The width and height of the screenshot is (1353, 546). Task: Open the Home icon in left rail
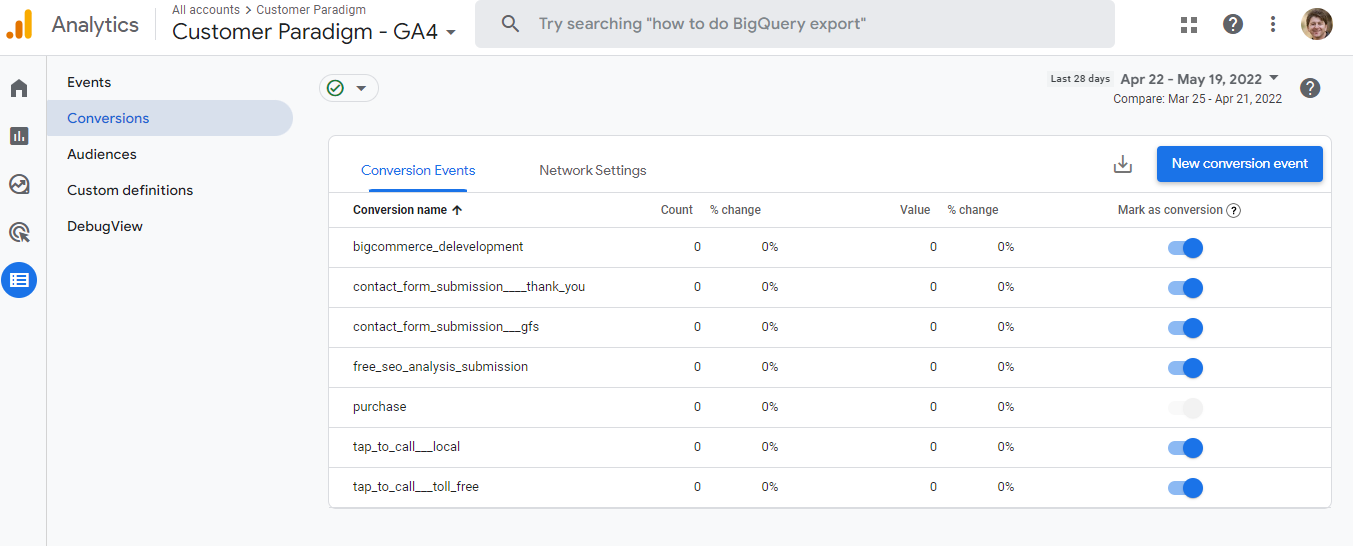19,89
